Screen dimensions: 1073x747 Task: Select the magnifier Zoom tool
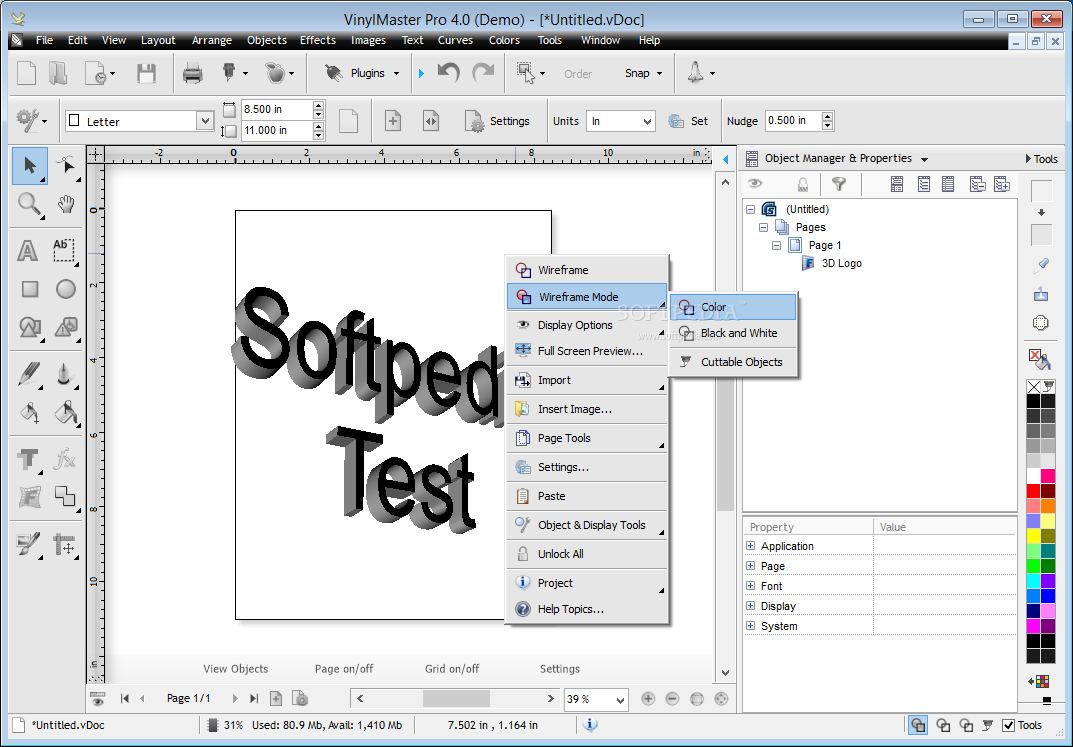tap(29, 204)
